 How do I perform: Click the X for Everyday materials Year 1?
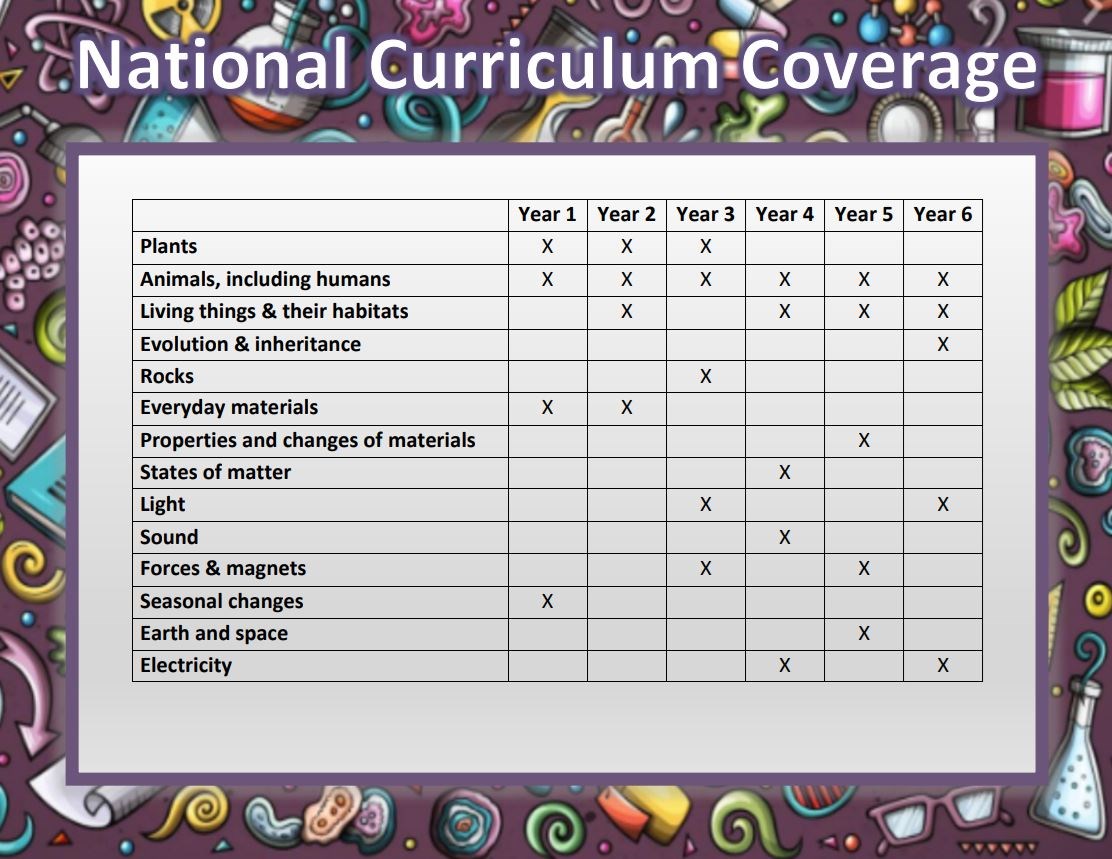(547, 408)
